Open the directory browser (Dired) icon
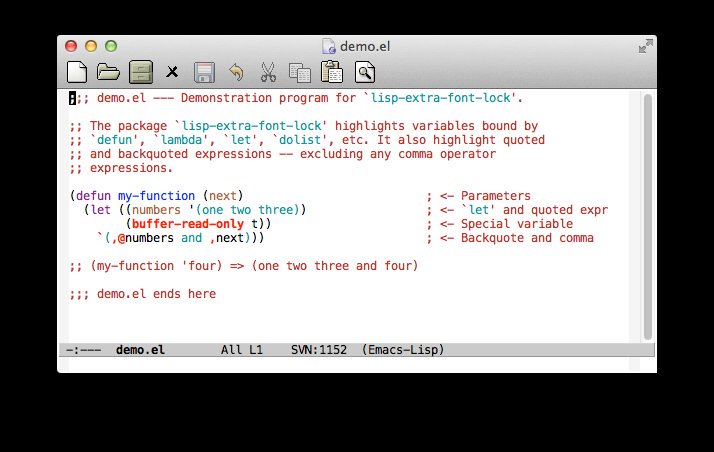 140,71
